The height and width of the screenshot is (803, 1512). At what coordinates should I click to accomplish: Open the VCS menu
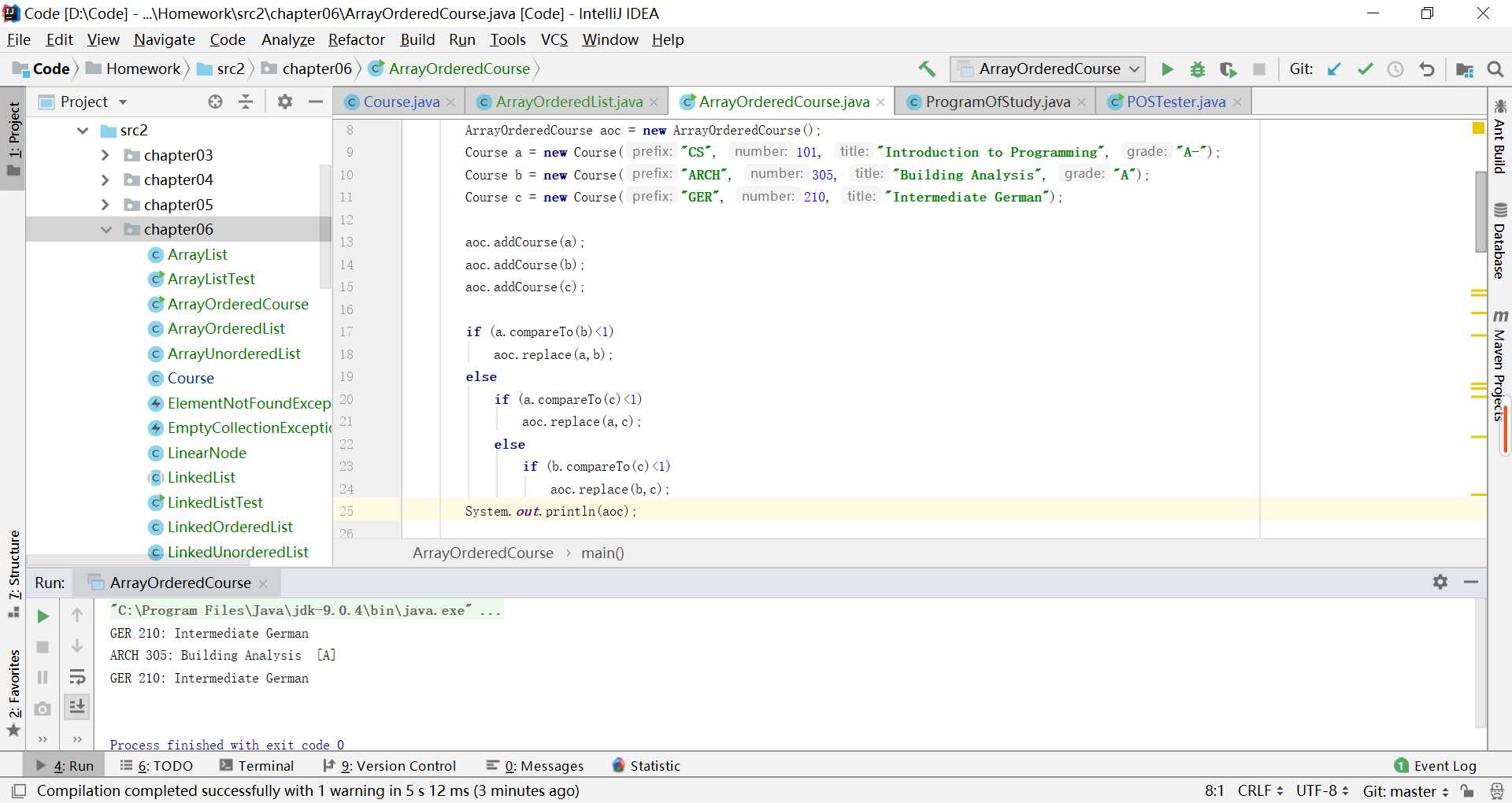click(554, 39)
